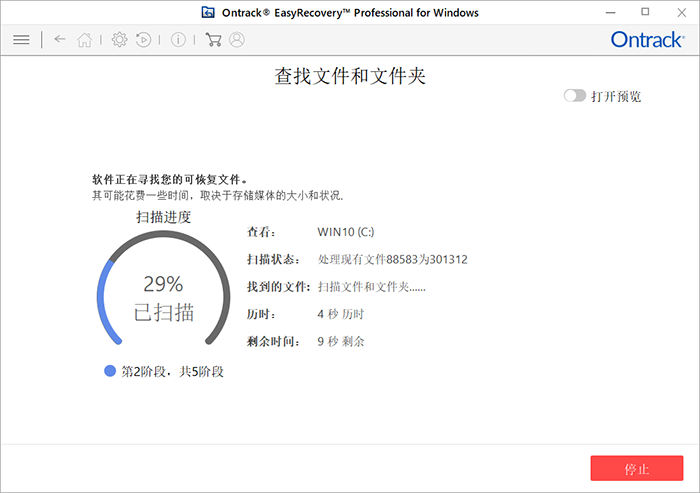This screenshot has height=493, width=700.
Task: Click the 29% 已扫描 text
Action: click(163, 298)
